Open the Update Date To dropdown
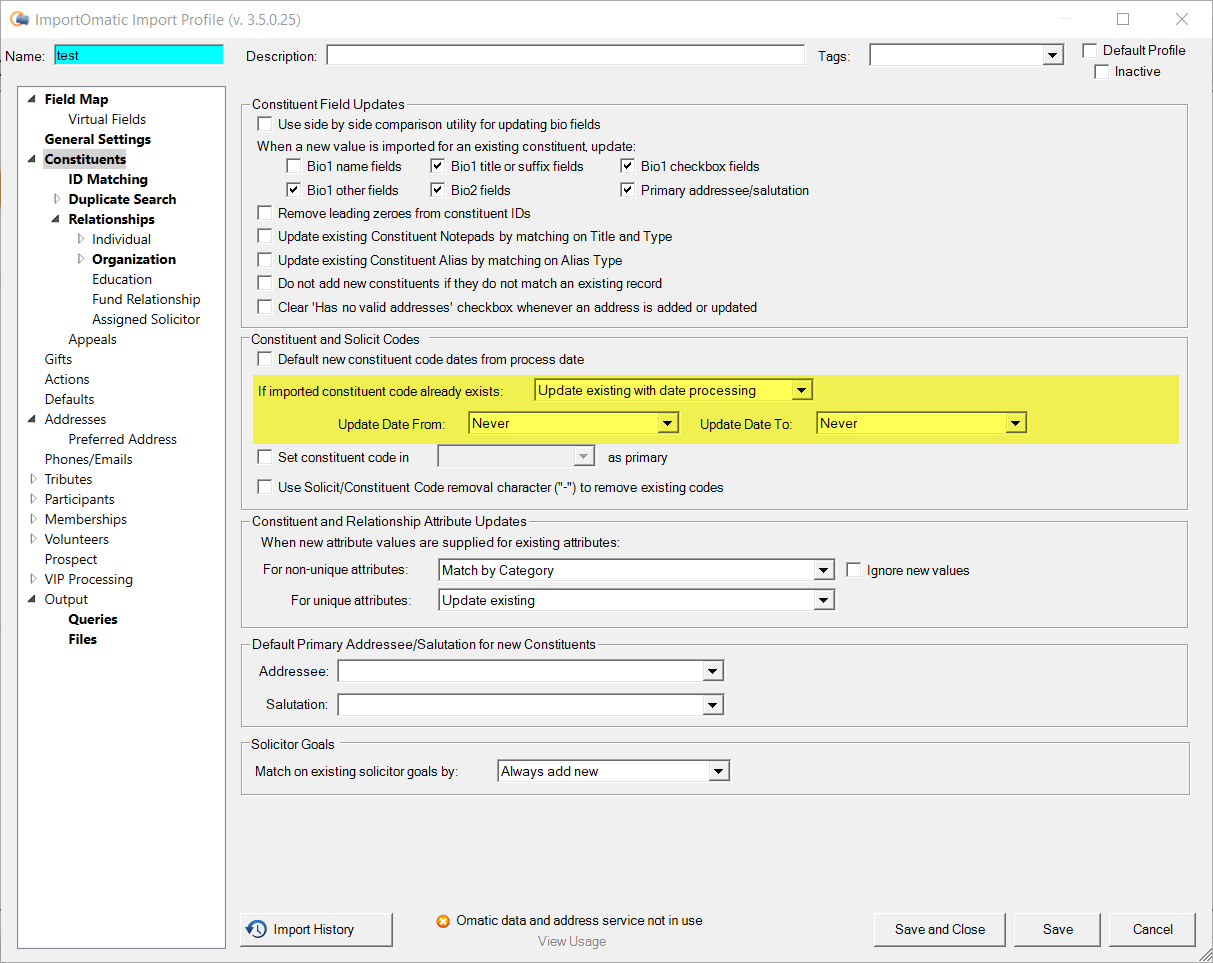Screen dimensions: 1213x963 pos(1016,424)
